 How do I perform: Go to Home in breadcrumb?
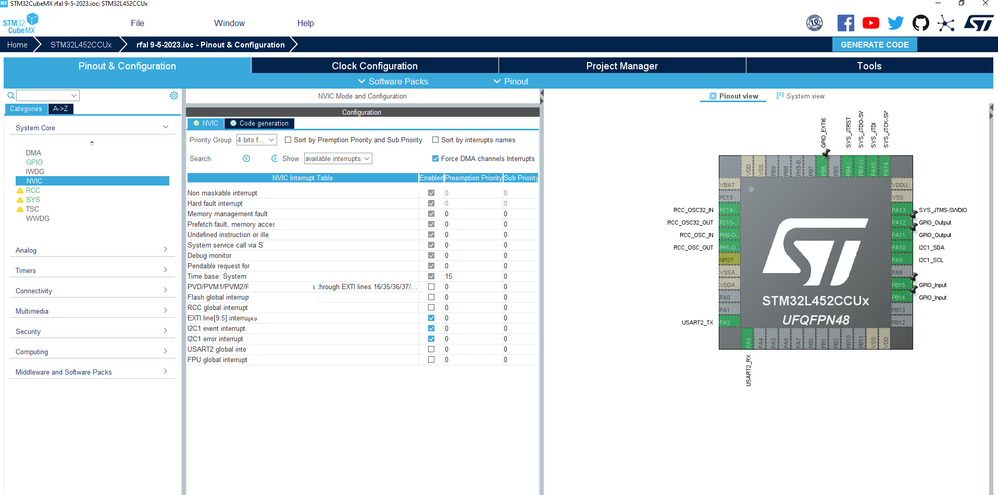[17, 45]
